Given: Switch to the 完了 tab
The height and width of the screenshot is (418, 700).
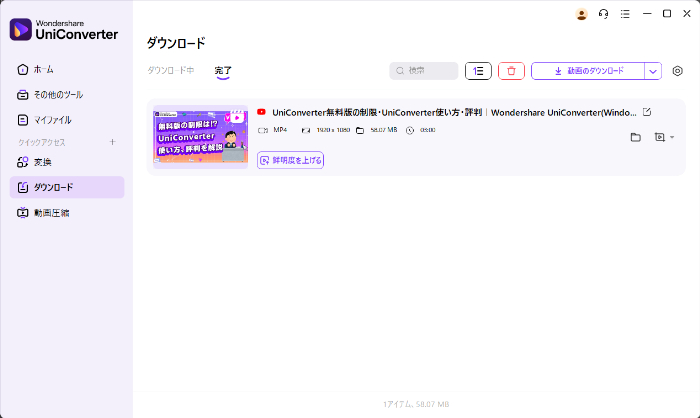Looking at the screenshot, I should pyautogui.click(x=223, y=71).
